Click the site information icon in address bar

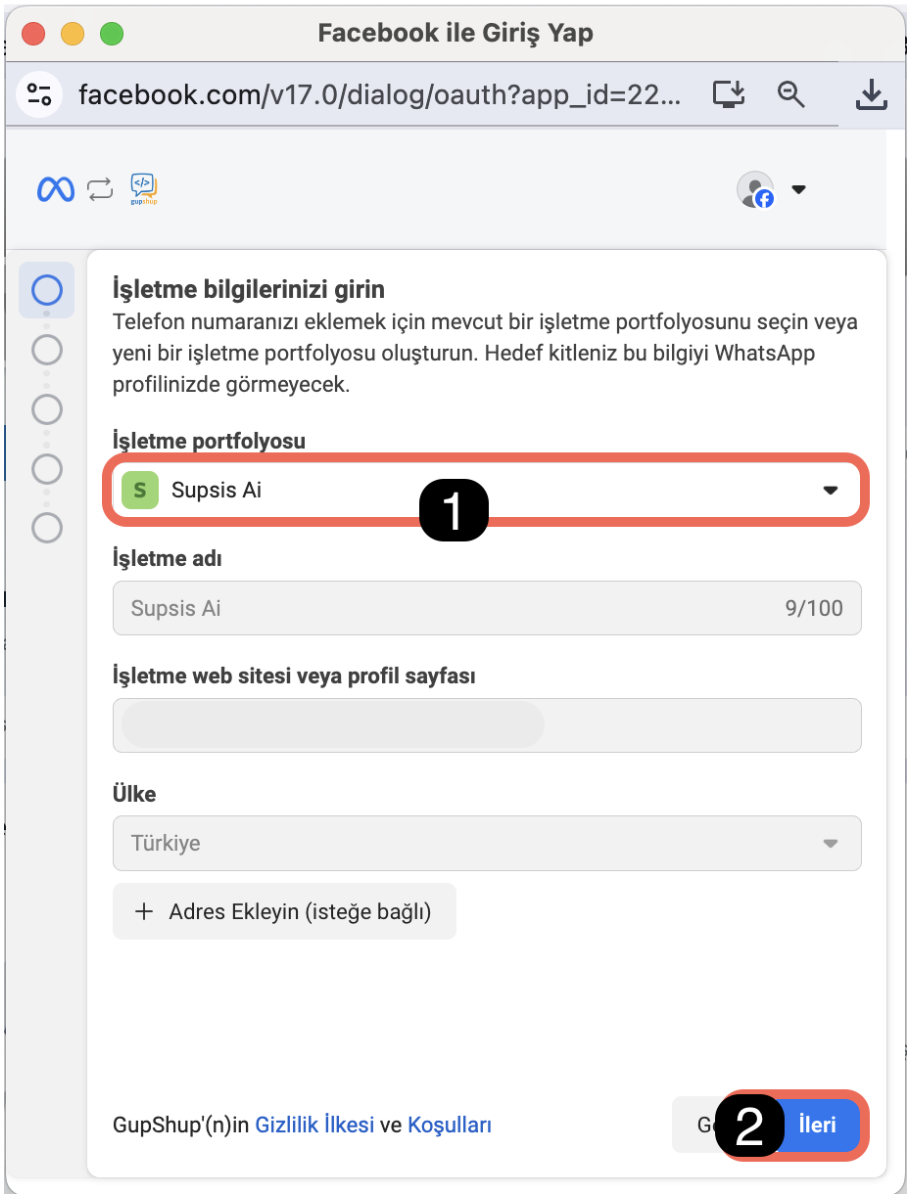click(x=39, y=95)
